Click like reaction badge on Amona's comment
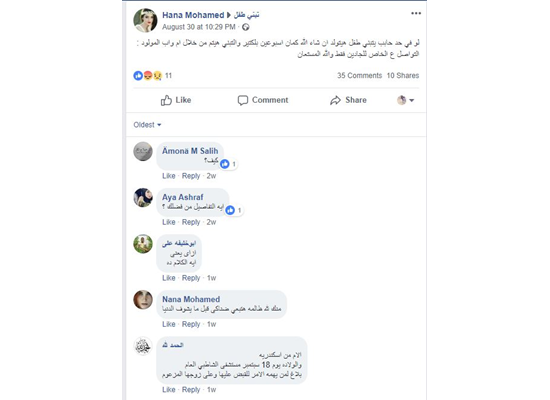This screenshot has width=550, height=400. (x=225, y=164)
